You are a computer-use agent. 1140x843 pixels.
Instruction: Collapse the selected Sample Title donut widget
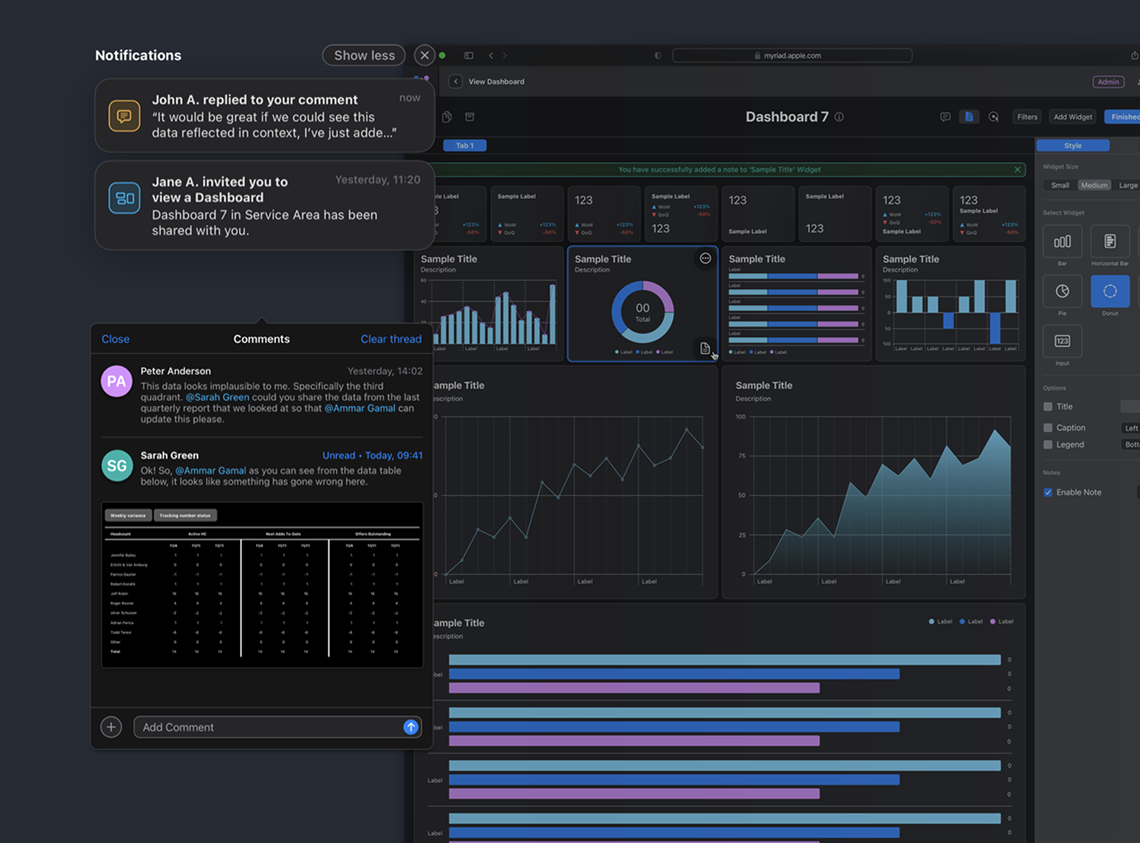[x=705, y=258]
